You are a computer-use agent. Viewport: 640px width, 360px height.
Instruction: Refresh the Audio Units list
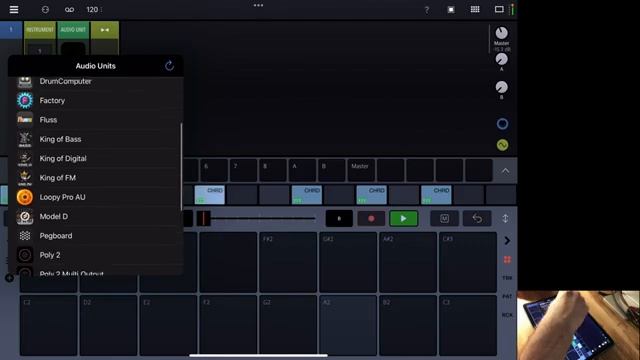point(169,65)
